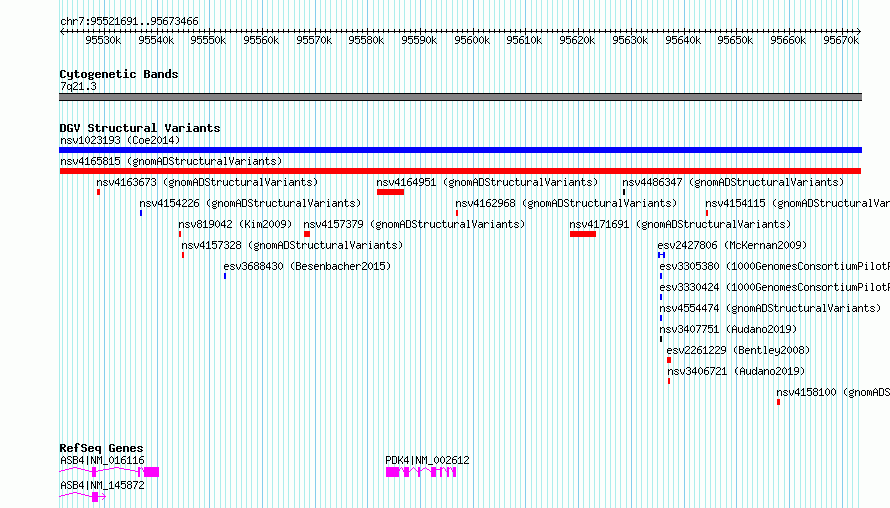Click nsv3406721 (Audano2019) variant label
This screenshot has height=508, width=890.
736,371
